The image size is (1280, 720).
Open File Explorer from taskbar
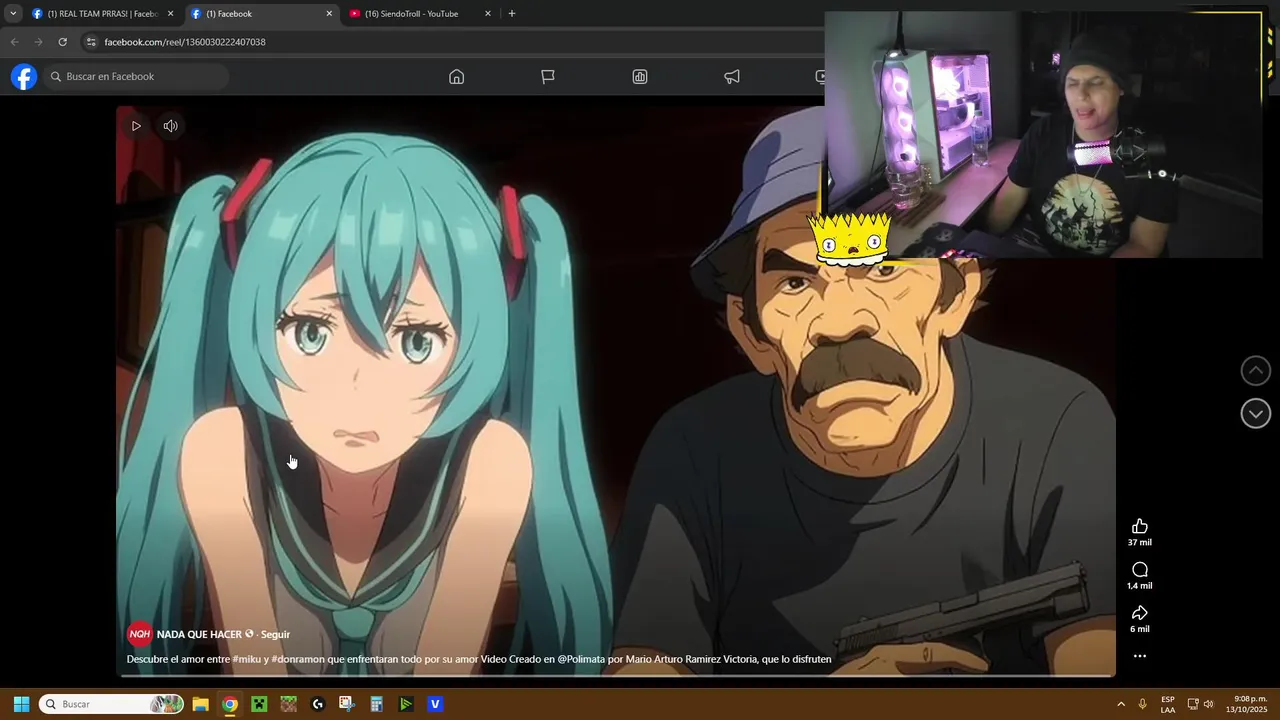click(x=200, y=704)
